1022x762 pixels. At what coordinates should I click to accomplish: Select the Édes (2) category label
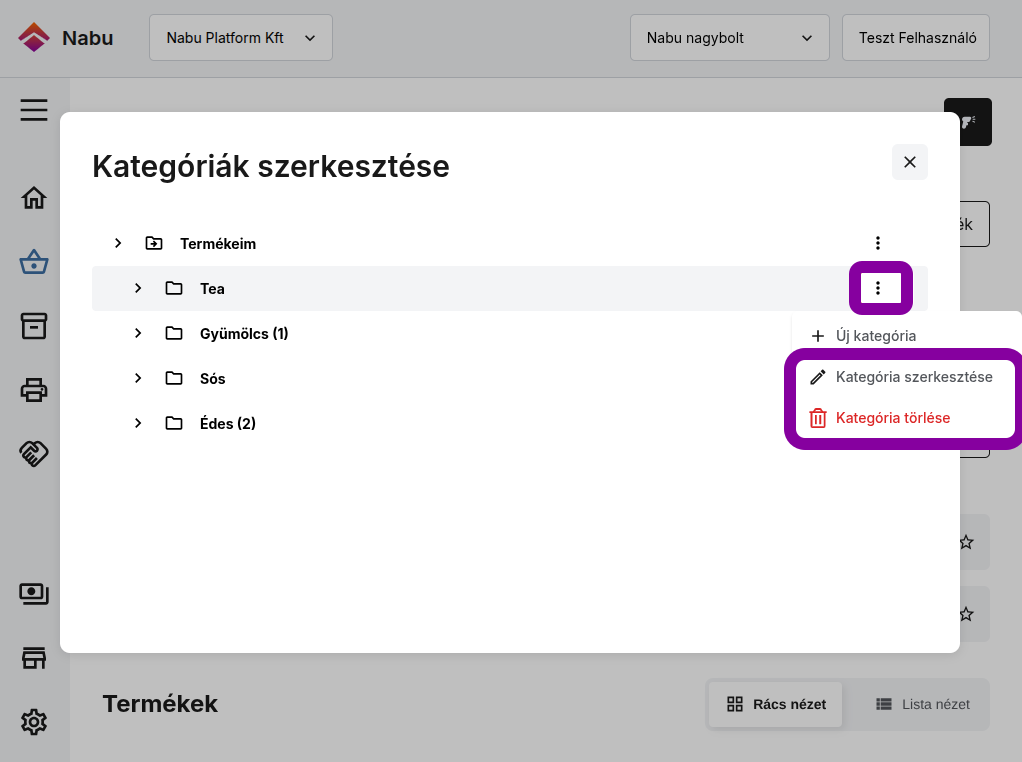click(x=227, y=424)
